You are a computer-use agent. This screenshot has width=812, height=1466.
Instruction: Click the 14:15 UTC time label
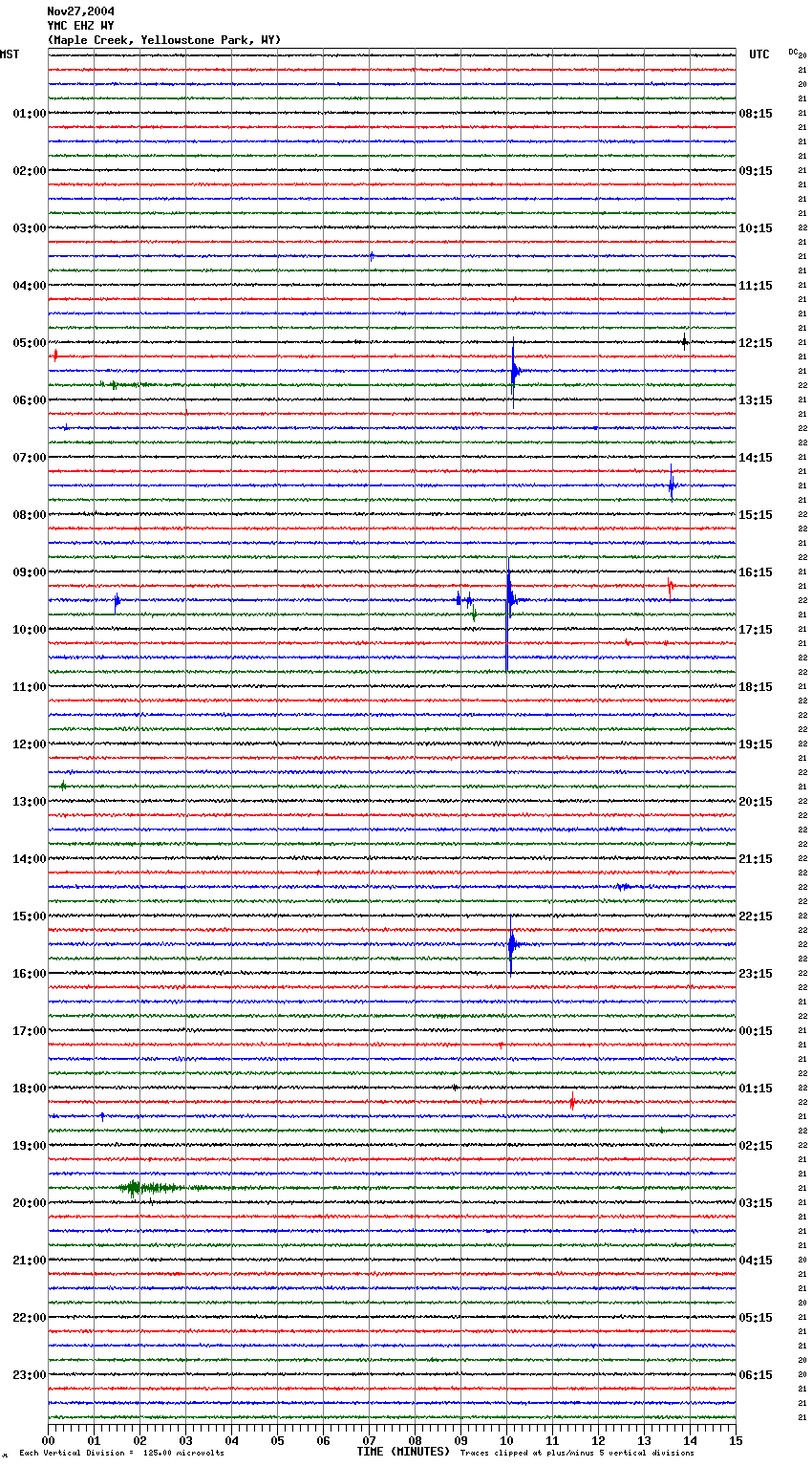coord(756,458)
